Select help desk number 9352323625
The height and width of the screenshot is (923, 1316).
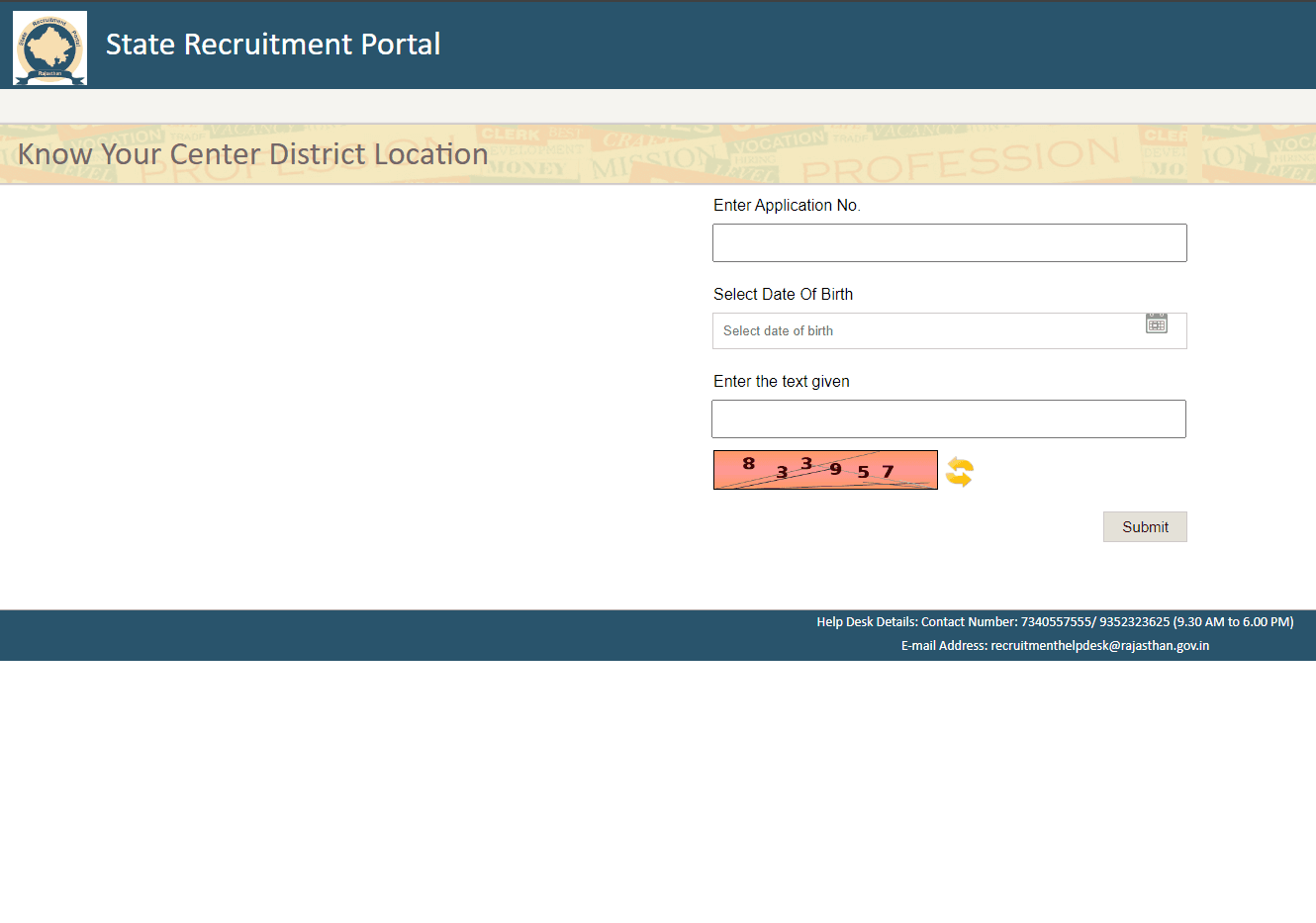tap(1134, 622)
